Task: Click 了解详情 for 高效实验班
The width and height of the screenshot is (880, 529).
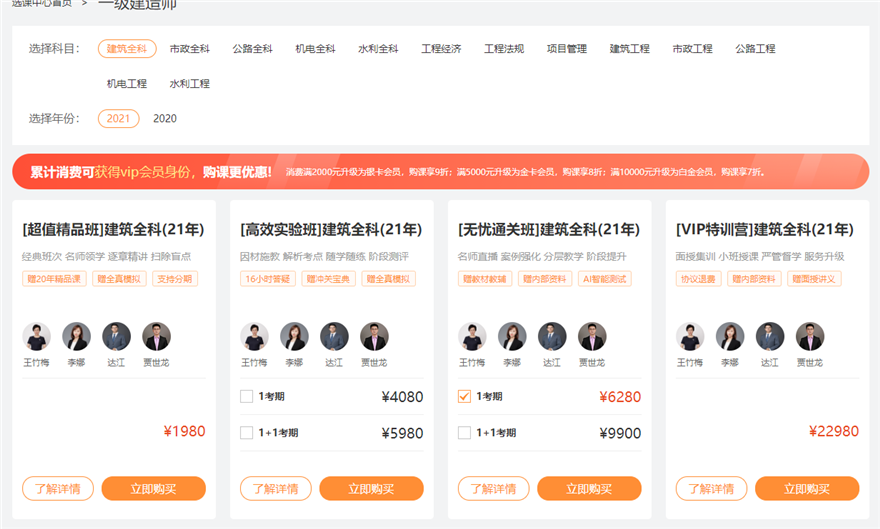Action: [275, 489]
